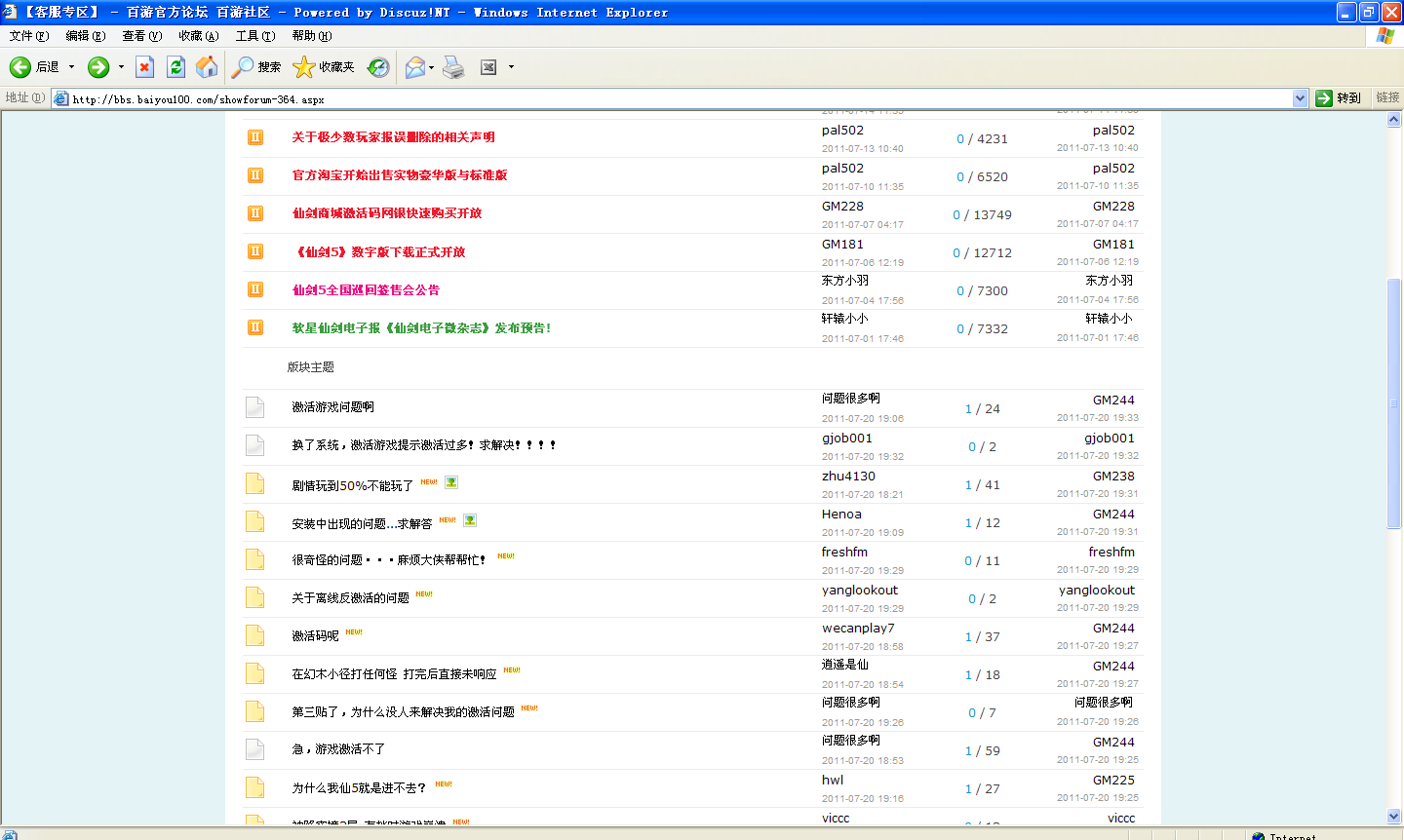Click last poster GM225
The image size is (1404, 840).
tap(1113, 781)
